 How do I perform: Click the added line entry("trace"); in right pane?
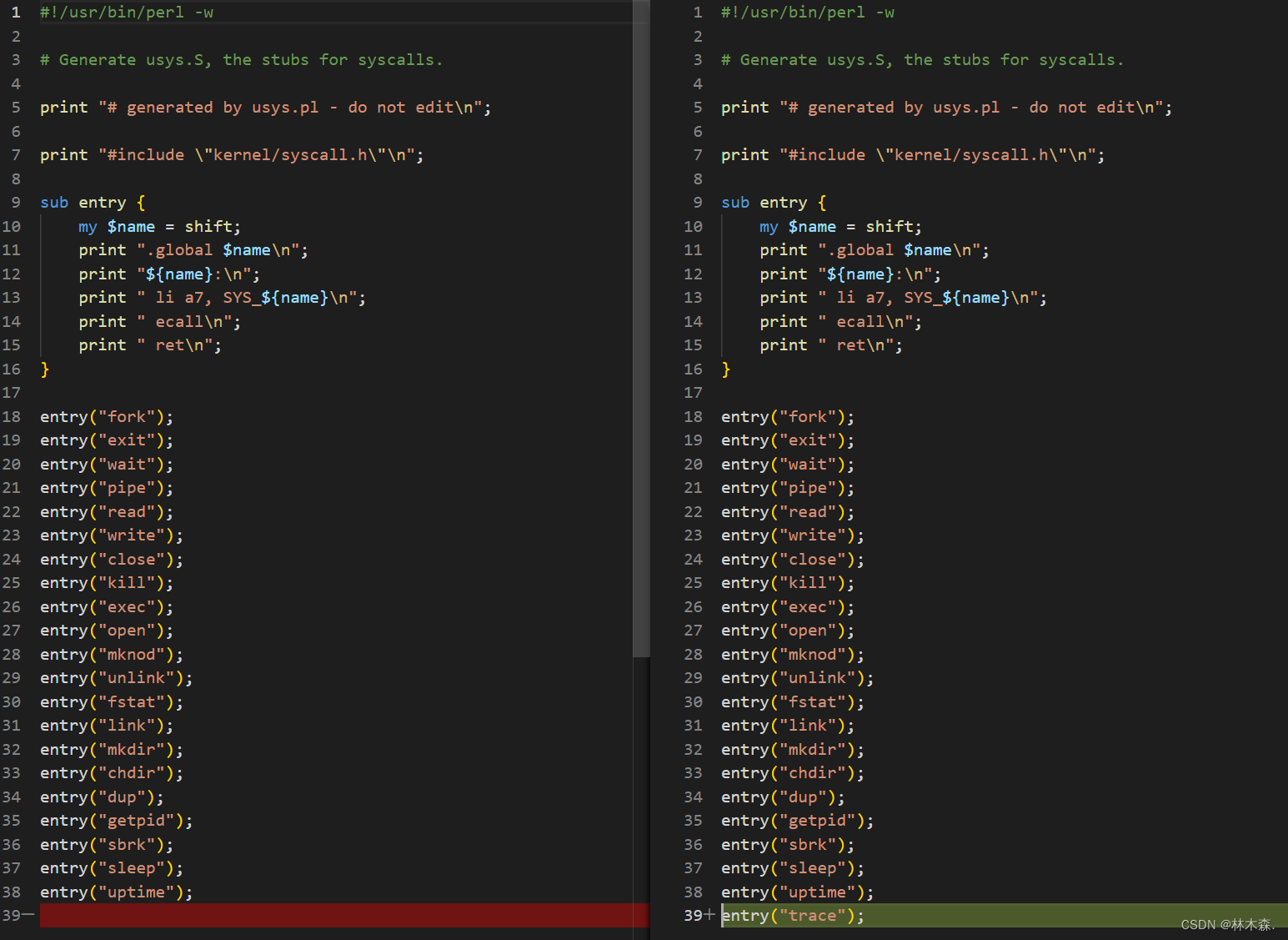pos(793,916)
